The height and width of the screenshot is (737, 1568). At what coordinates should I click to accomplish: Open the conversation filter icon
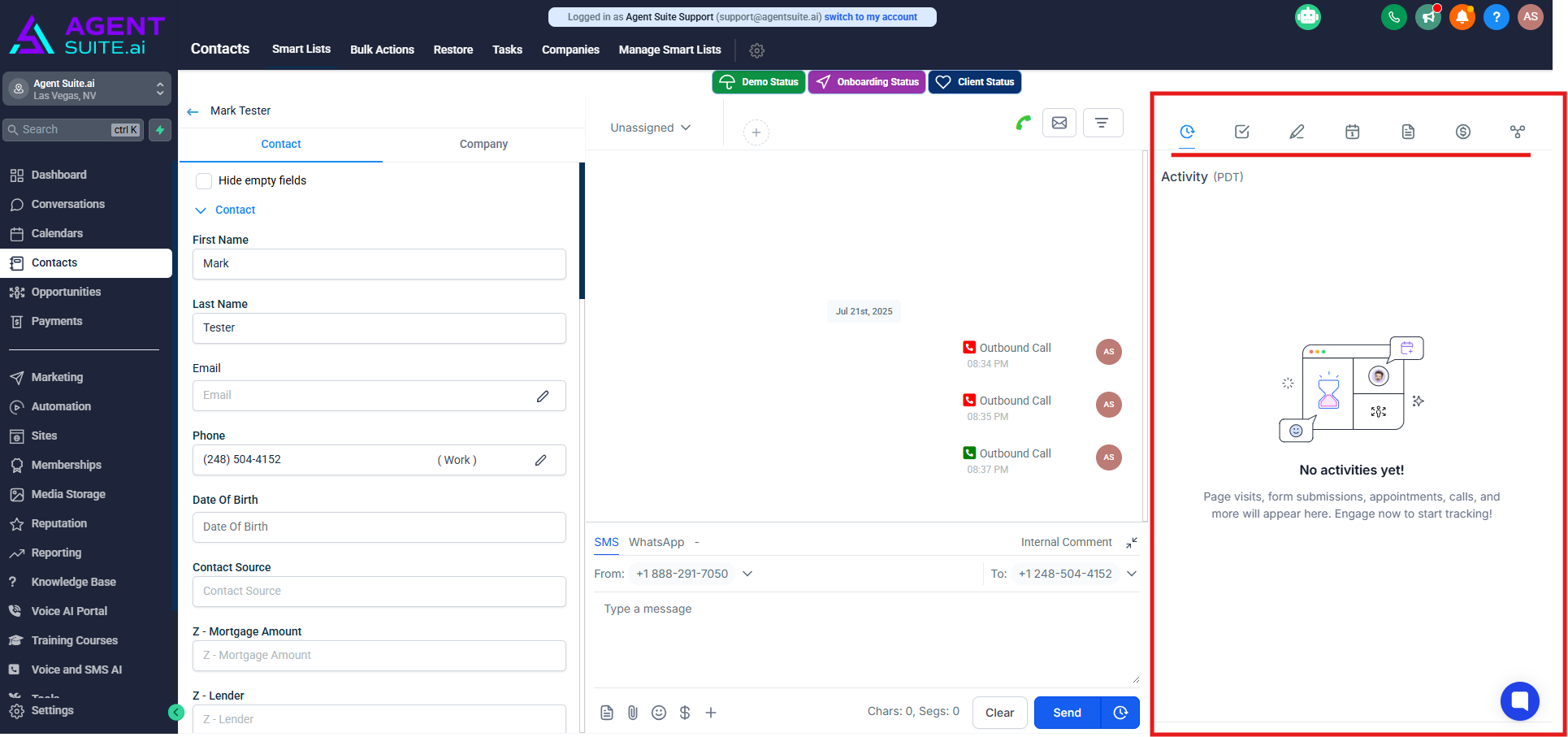(1102, 123)
